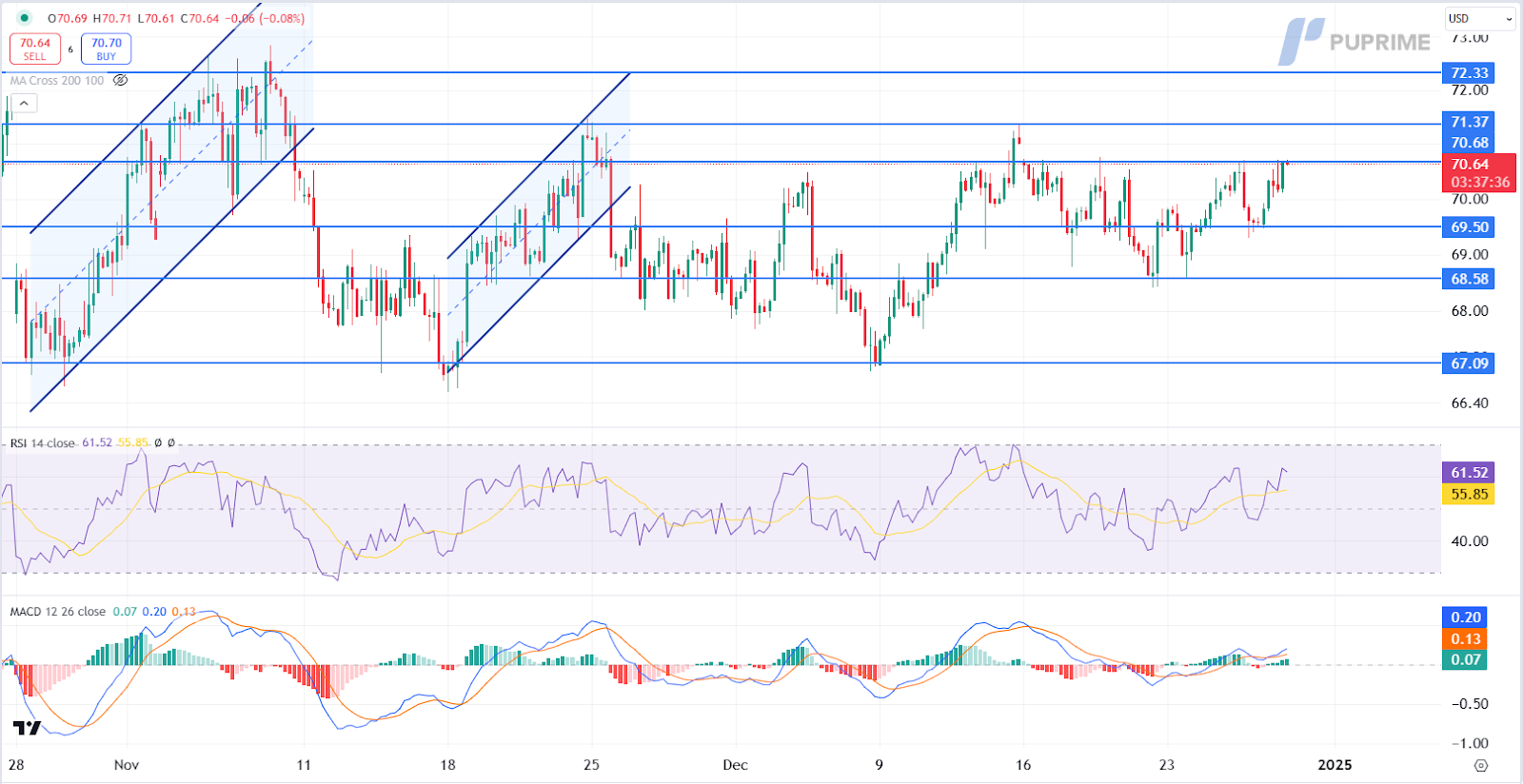Click the 69.50 price line label

1469,227
